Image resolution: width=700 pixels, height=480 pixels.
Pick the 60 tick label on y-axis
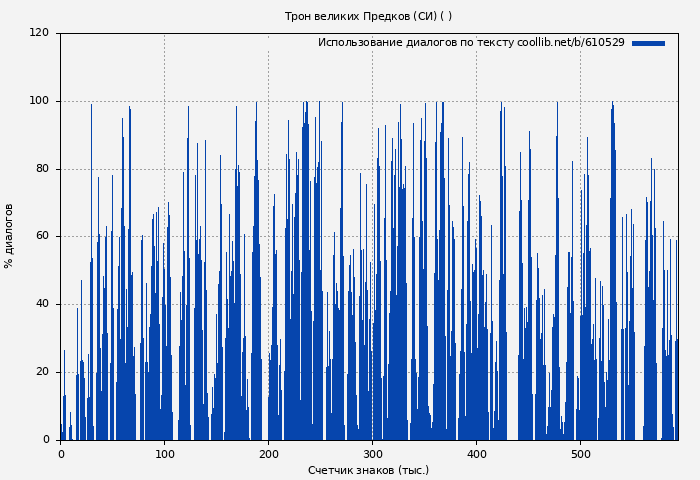pos(42,237)
